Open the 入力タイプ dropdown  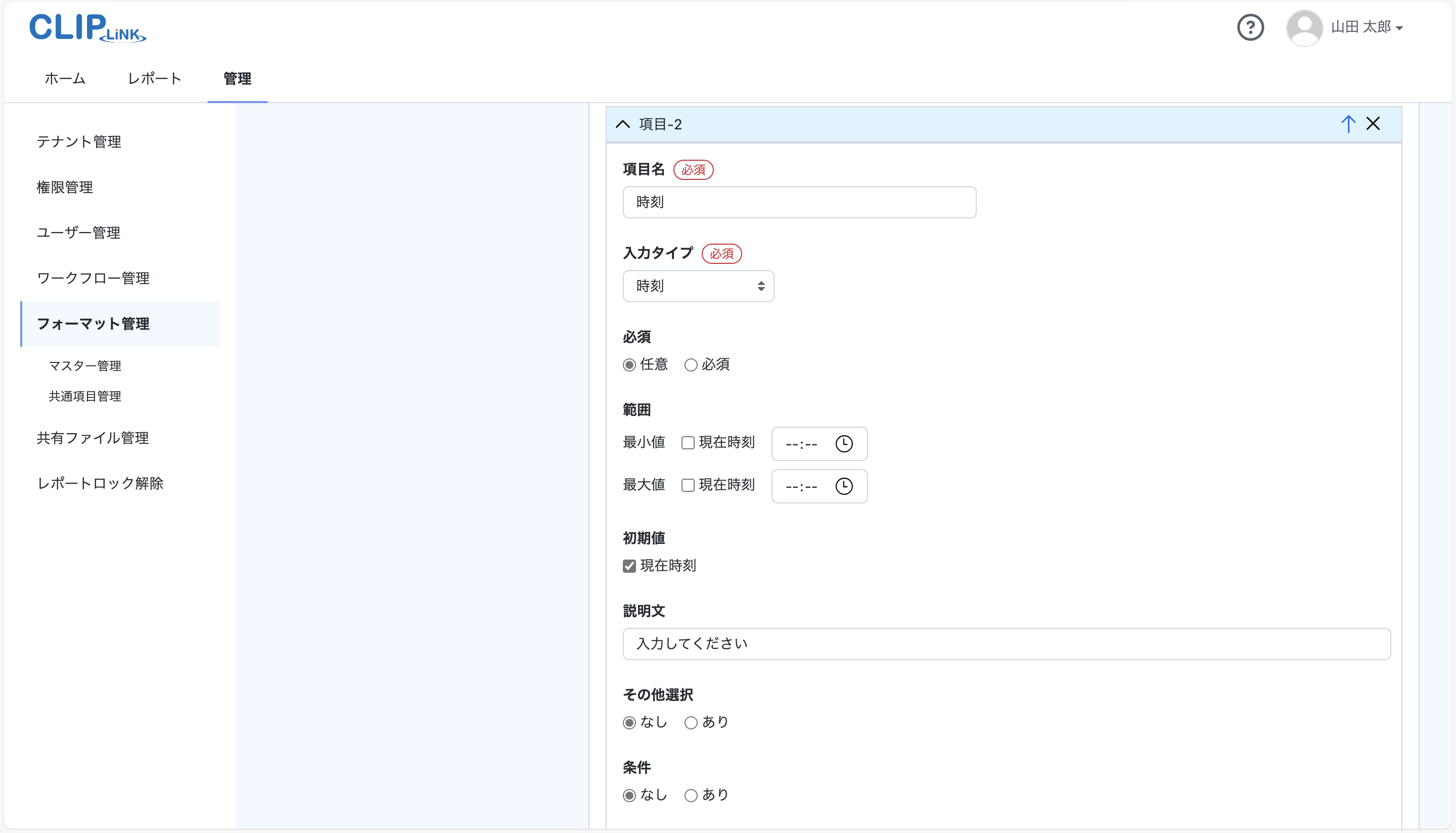click(x=698, y=286)
